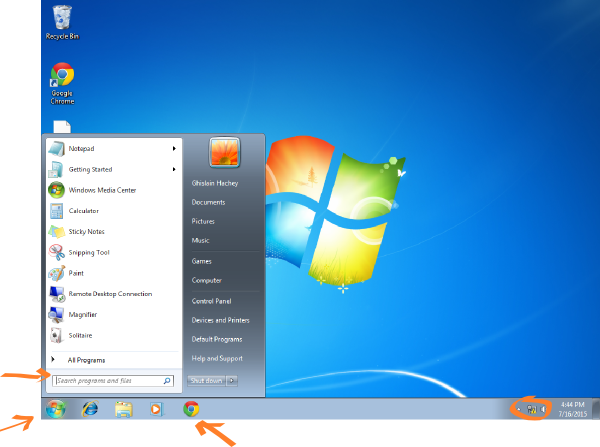Open Music from Start menu
Image resolution: width=600 pixels, height=447 pixels.
tap(201, 240)
